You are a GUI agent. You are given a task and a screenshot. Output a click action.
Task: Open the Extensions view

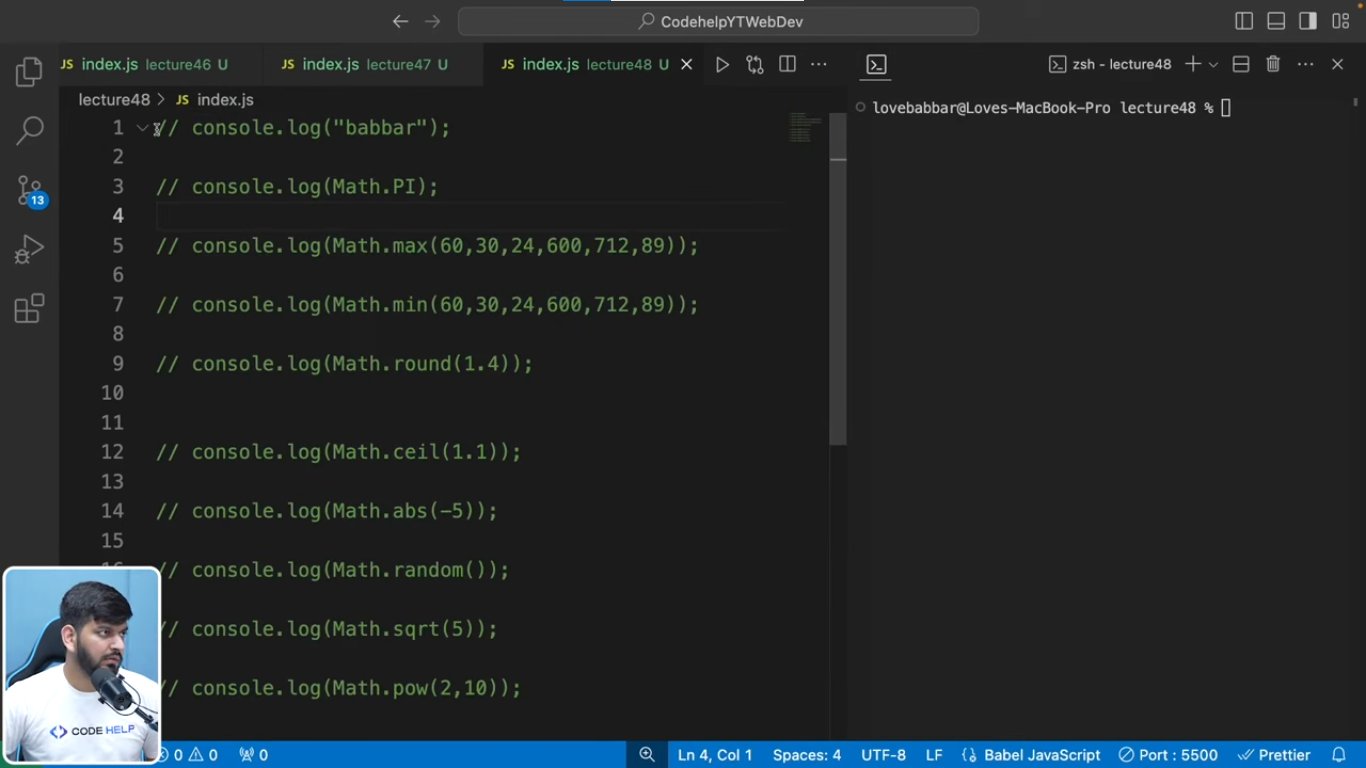pos(29,308)
